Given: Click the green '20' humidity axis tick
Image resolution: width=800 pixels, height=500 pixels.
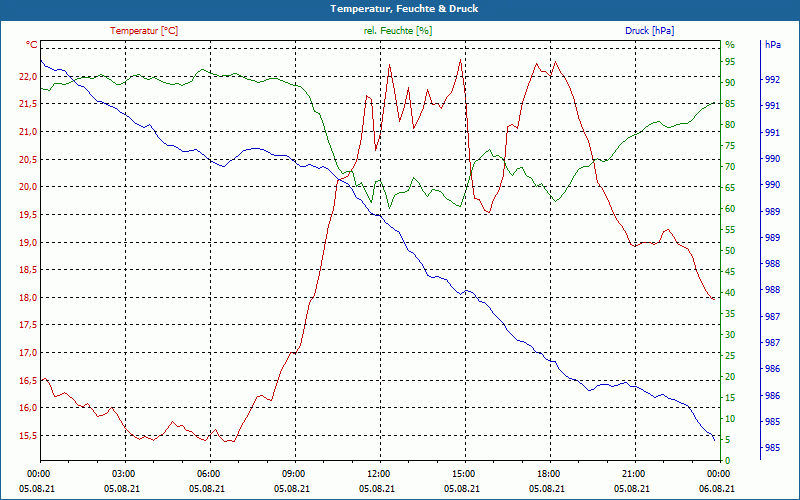Looking at the screenshot, I should [731, 377].
